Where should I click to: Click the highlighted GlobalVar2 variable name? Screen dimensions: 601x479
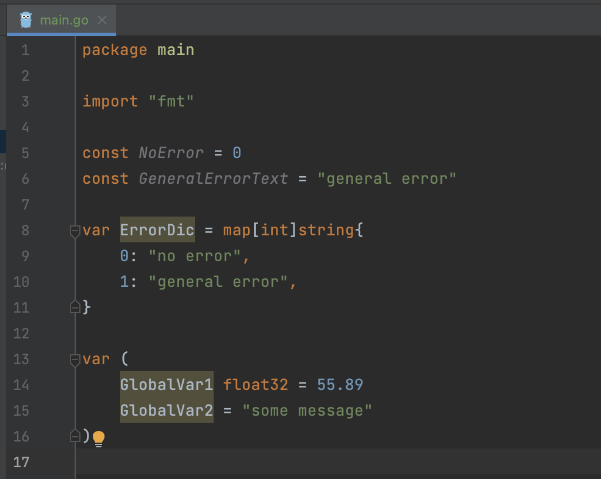[166, 411]
